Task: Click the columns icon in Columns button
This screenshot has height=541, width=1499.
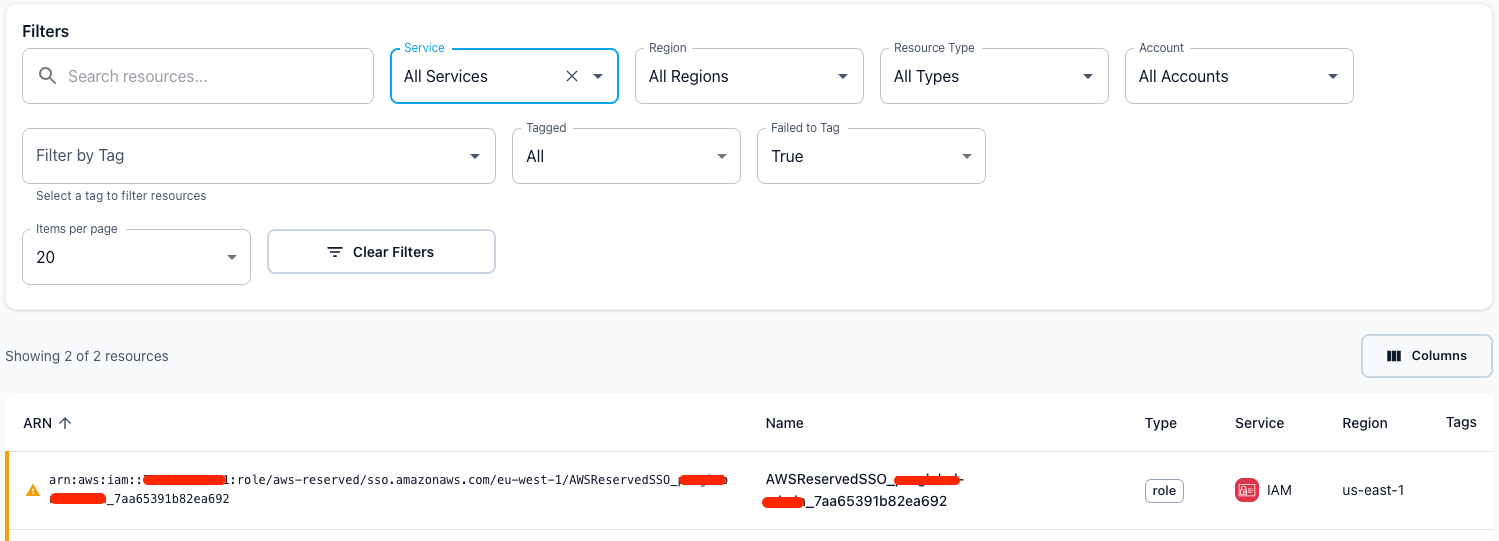Action: click(x=1394, y=356)
